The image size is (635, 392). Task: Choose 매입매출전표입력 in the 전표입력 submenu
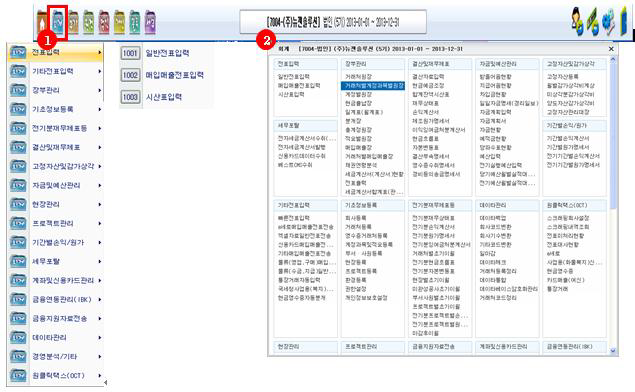(175, 75)
